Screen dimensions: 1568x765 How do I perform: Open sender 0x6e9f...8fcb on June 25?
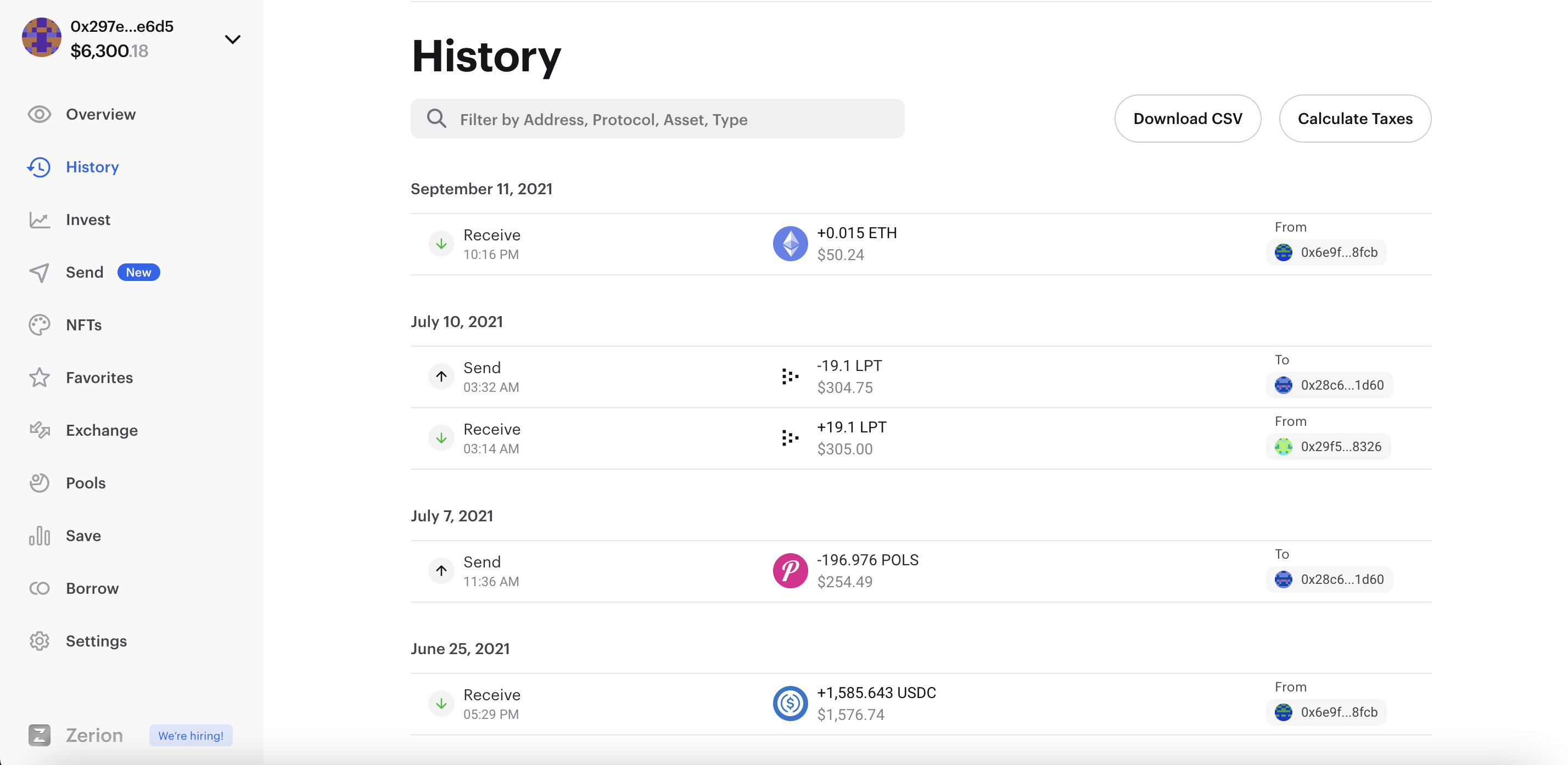(x=1326, y=712)
